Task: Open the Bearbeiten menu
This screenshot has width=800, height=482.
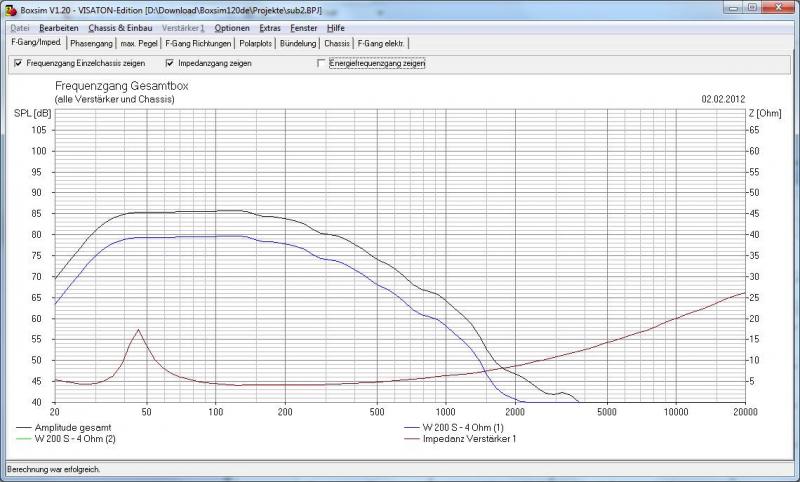Action: pos(58,28)
